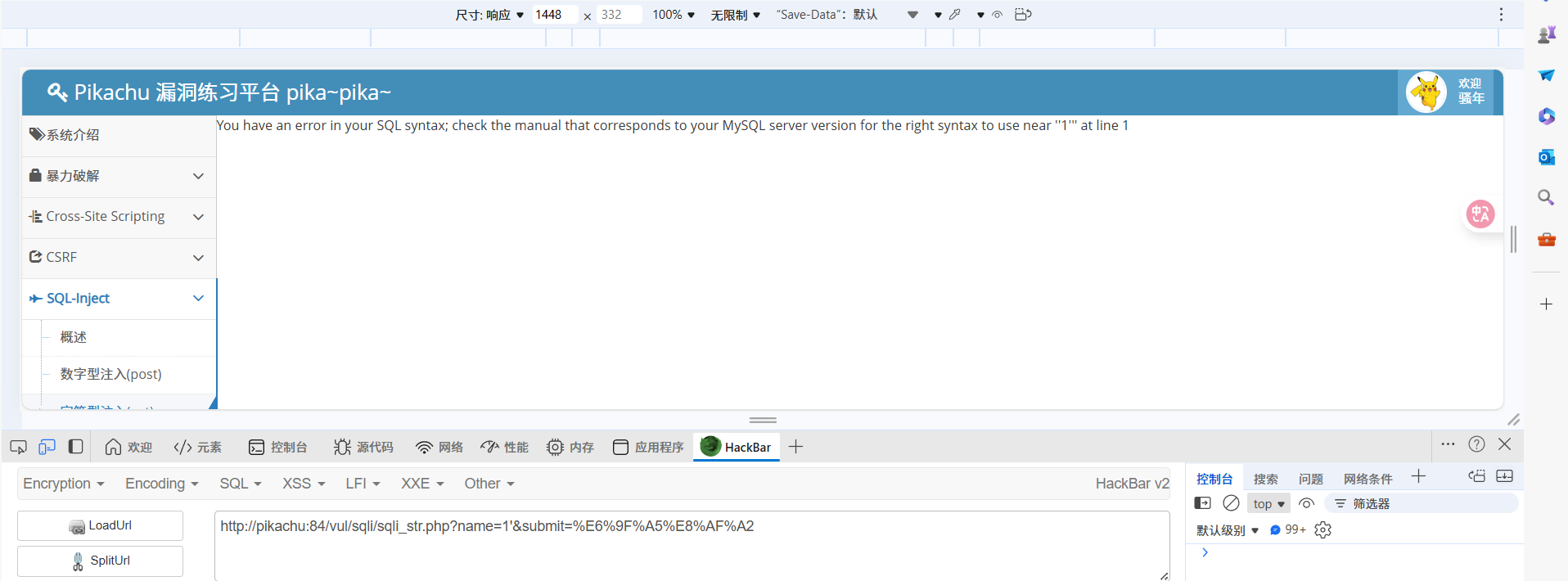Image resolution: width=1568 pixels, height=581 pixels.
Task: Select the drawer 问题 tab
Action: (1310, 479)
